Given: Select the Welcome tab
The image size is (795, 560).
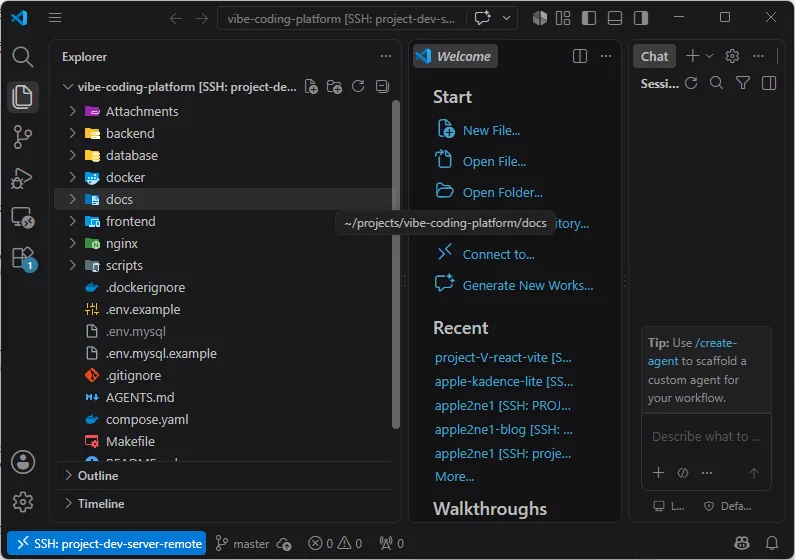Looking at the screenshot, I should click(x=455, y=56).
